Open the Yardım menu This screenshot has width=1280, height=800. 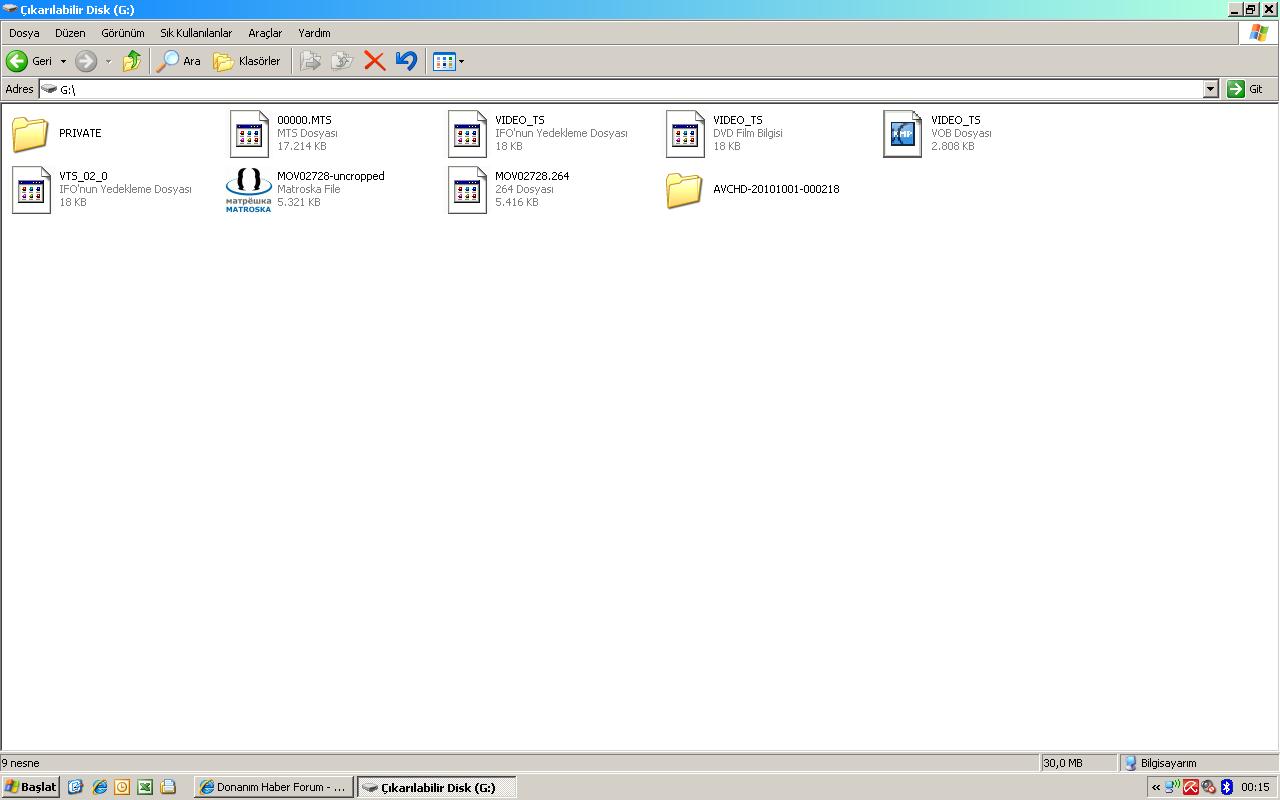pos(314,33)
